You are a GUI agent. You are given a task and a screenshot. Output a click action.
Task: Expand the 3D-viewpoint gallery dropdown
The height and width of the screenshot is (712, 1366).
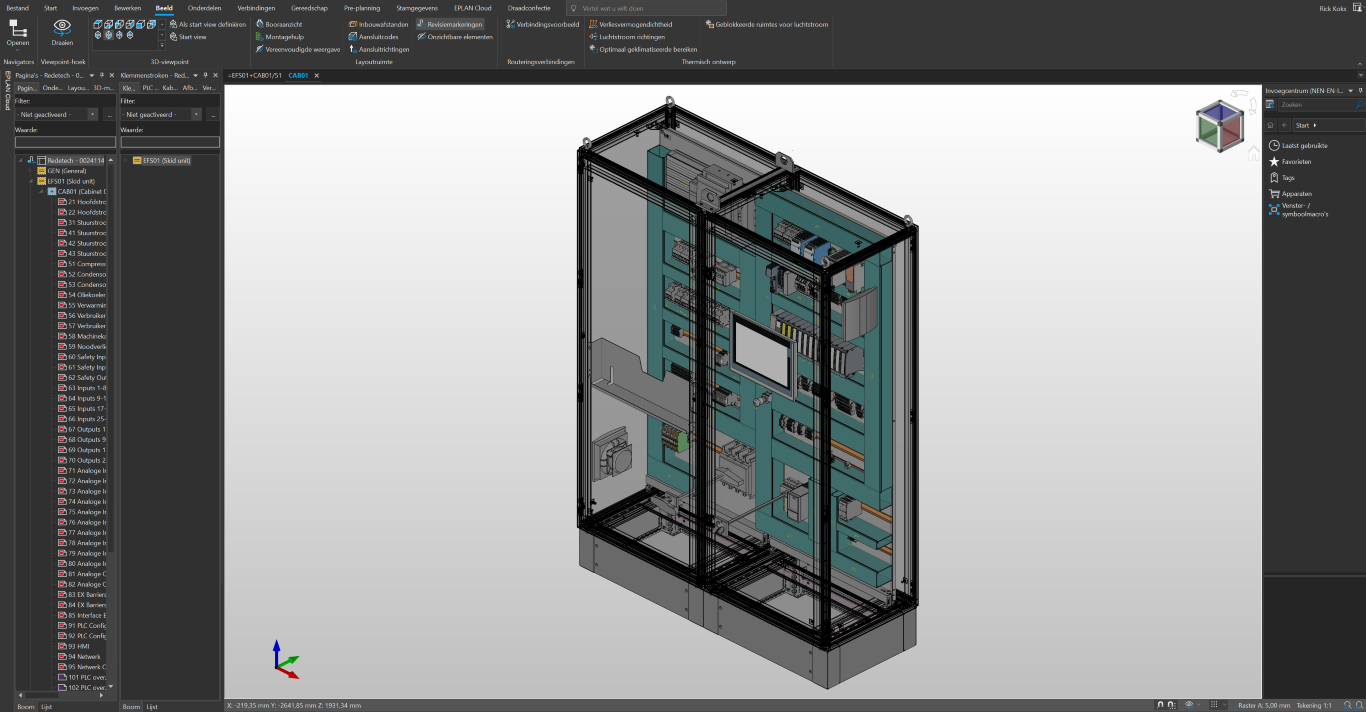point(162,45)
